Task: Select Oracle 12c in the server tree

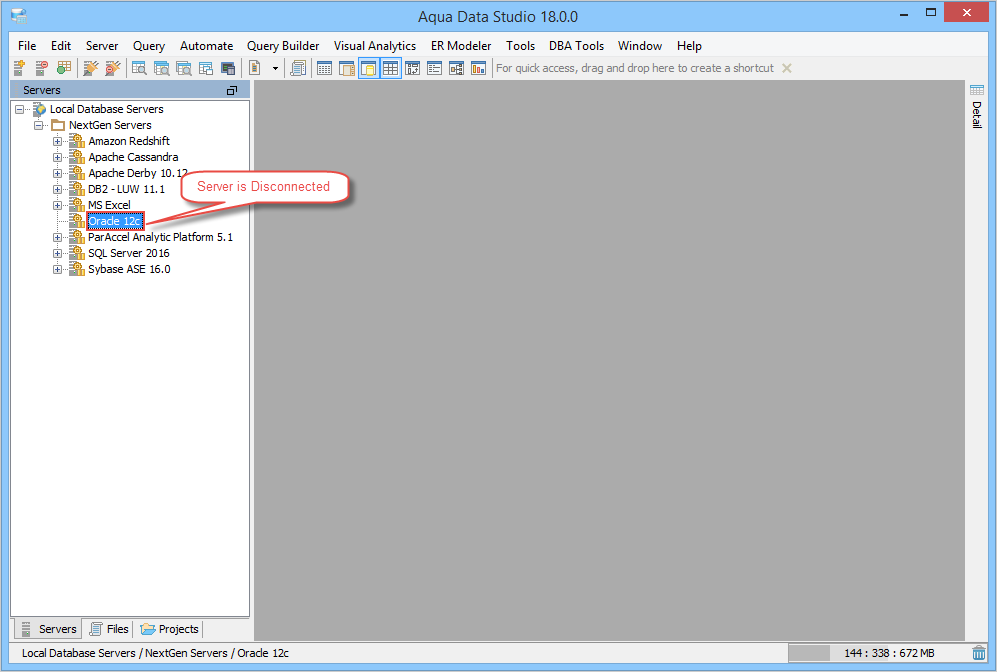Action: pos(115,221)
